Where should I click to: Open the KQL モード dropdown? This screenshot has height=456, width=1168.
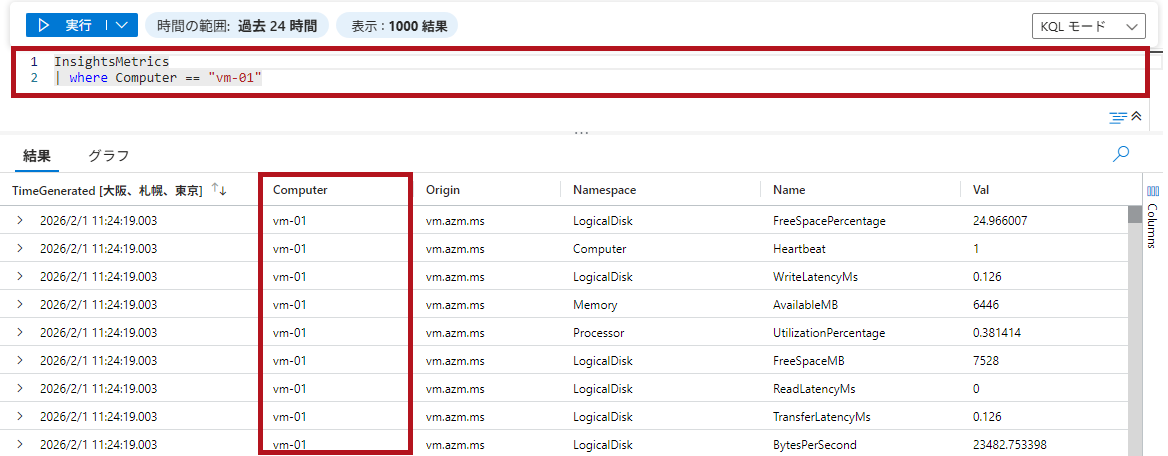click(x=1088, y=27)
